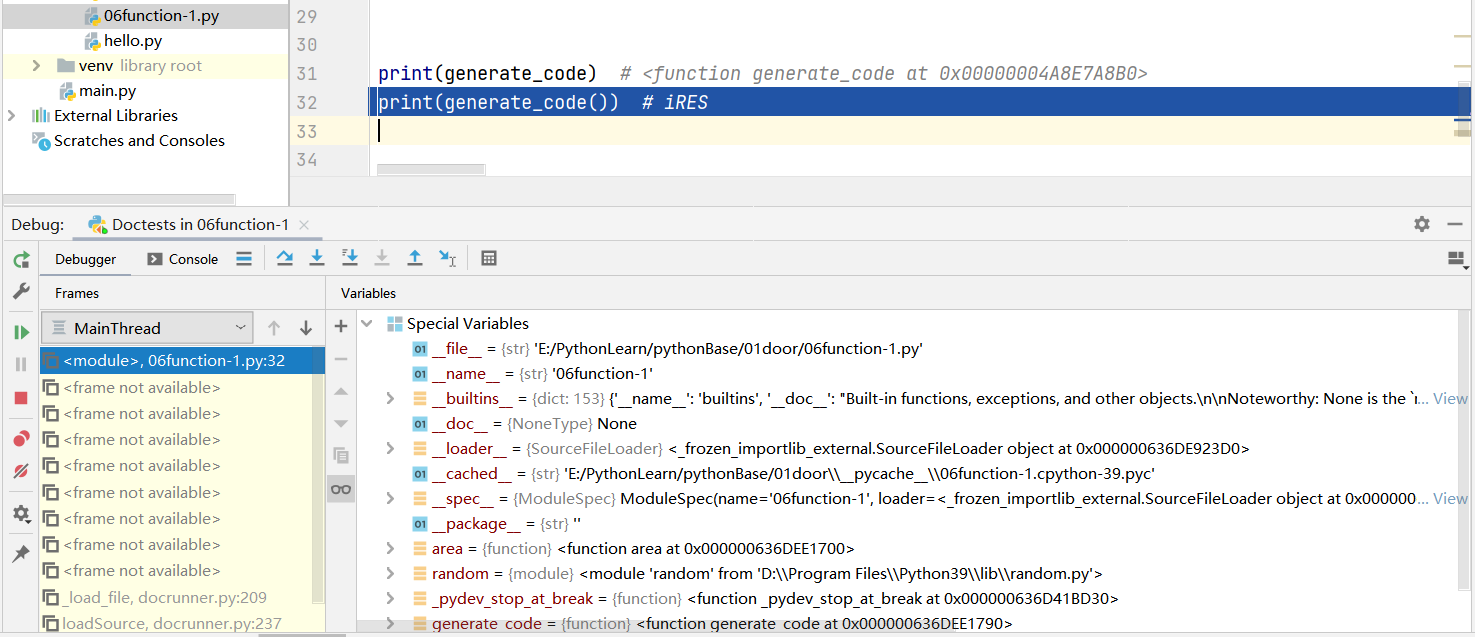Stop the debug session with red square

(21, 398)
